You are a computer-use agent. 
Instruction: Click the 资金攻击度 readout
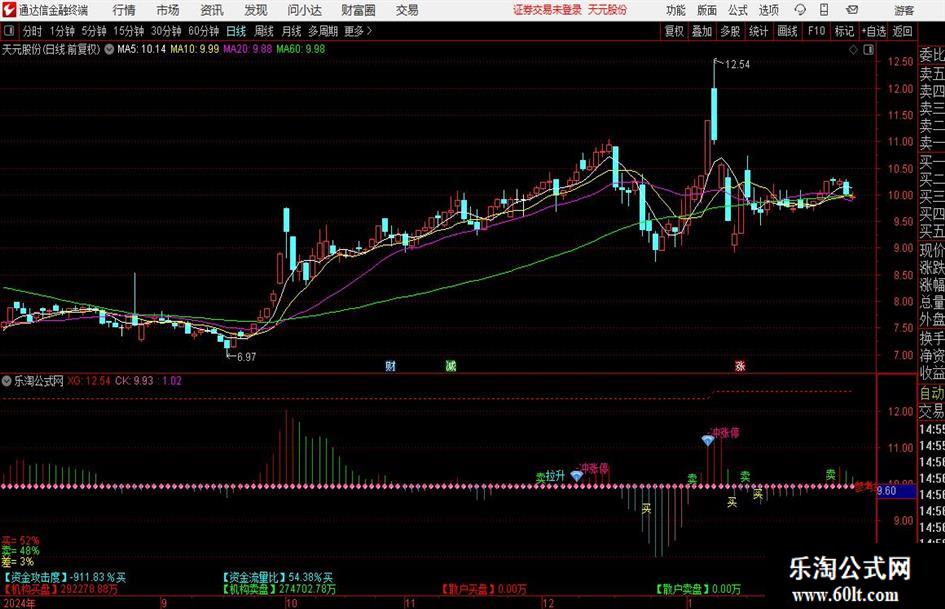click(x=64, y=578)
